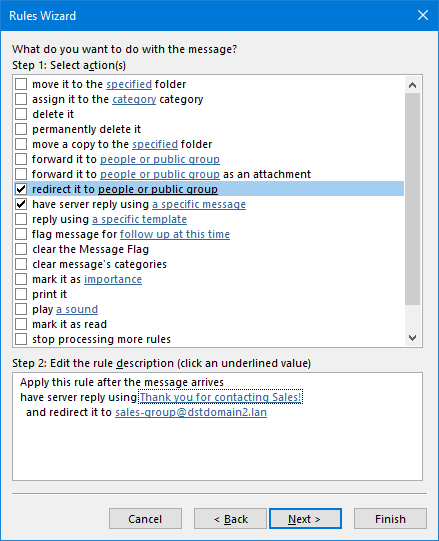The height and width of the screenshot is (541, 439).
Task: Open the 'specified' link in 'move it to' row
Action: 129,84
